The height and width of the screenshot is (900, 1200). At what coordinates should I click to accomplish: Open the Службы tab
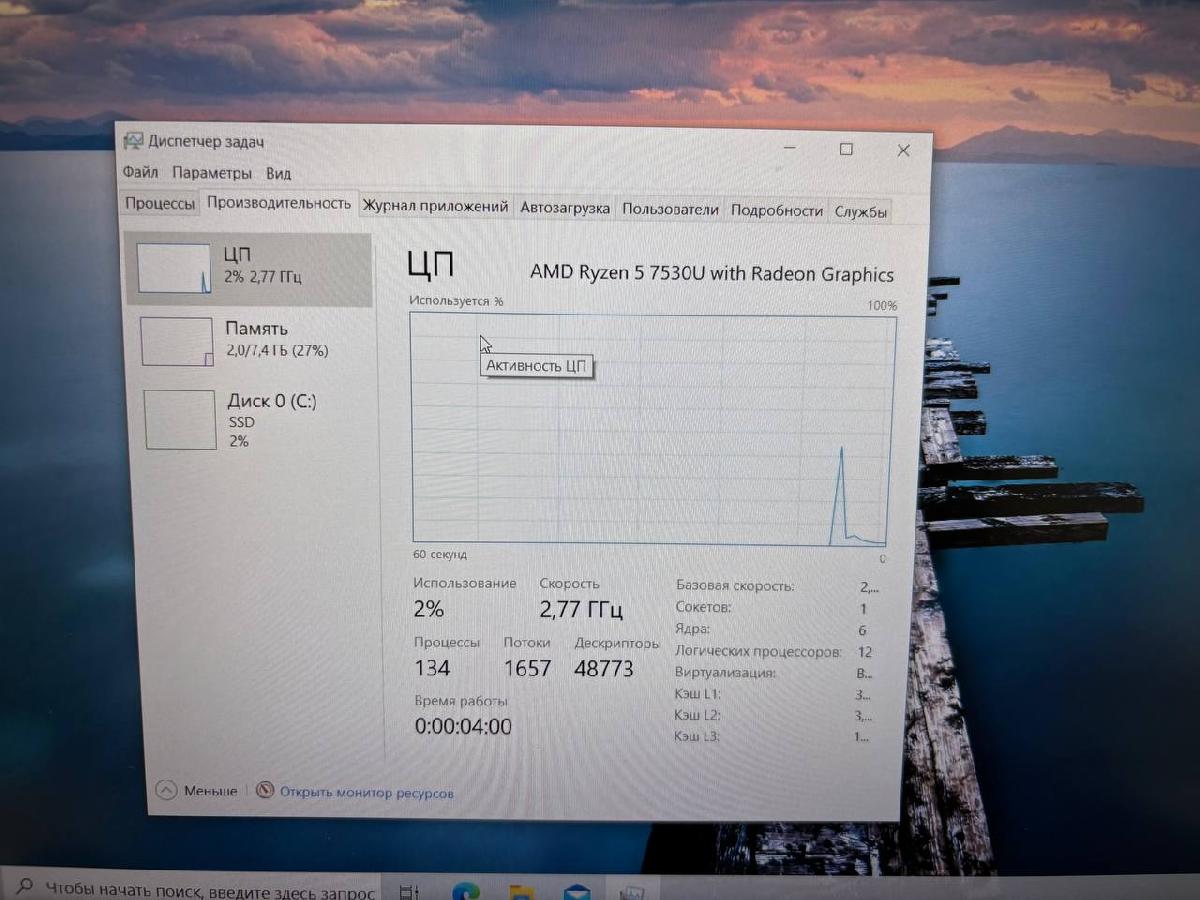click(x=861, y=211)
